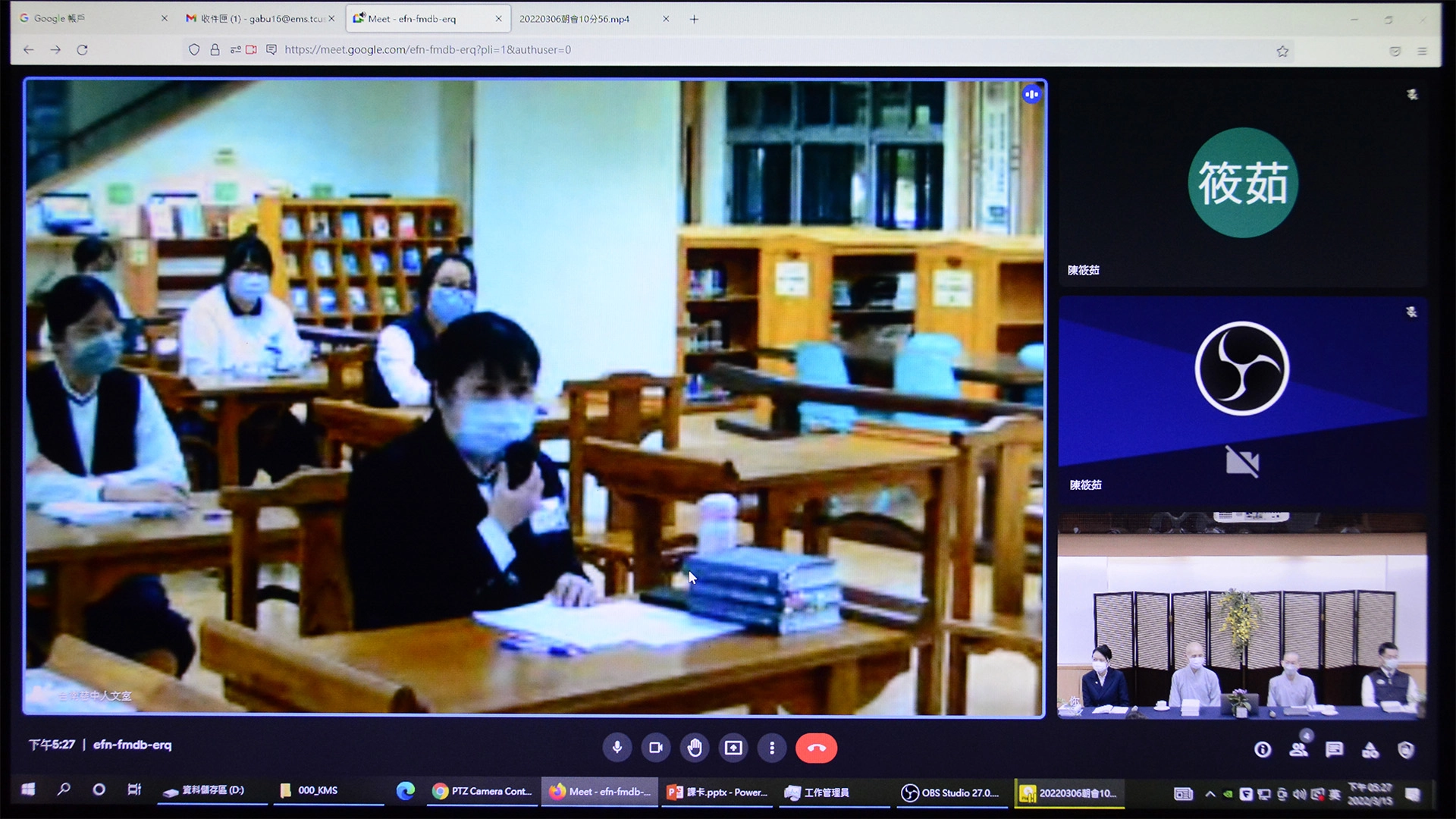Open the notification action center

(x=1412, y=795)
